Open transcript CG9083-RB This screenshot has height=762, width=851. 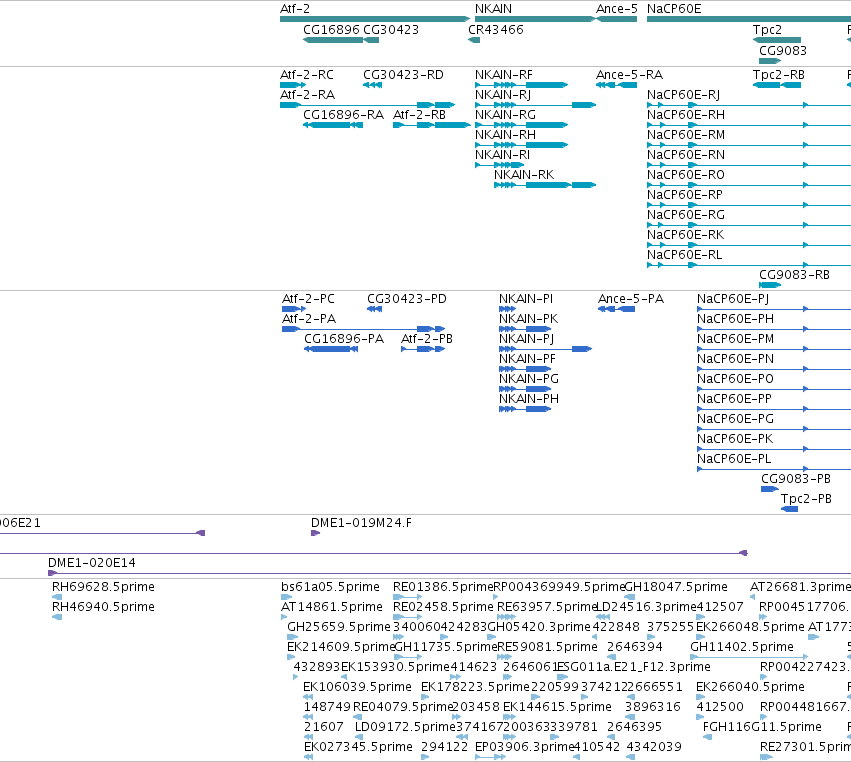(x=770, y=285)
